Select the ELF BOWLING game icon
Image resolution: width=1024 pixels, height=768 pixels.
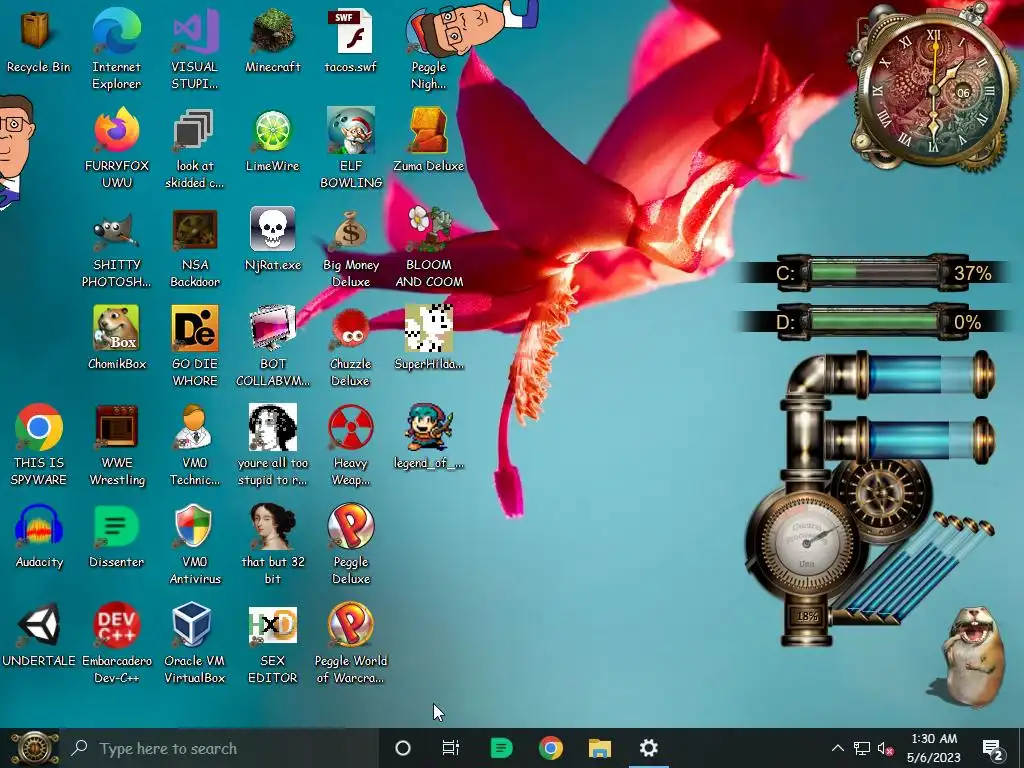point(351,147)
